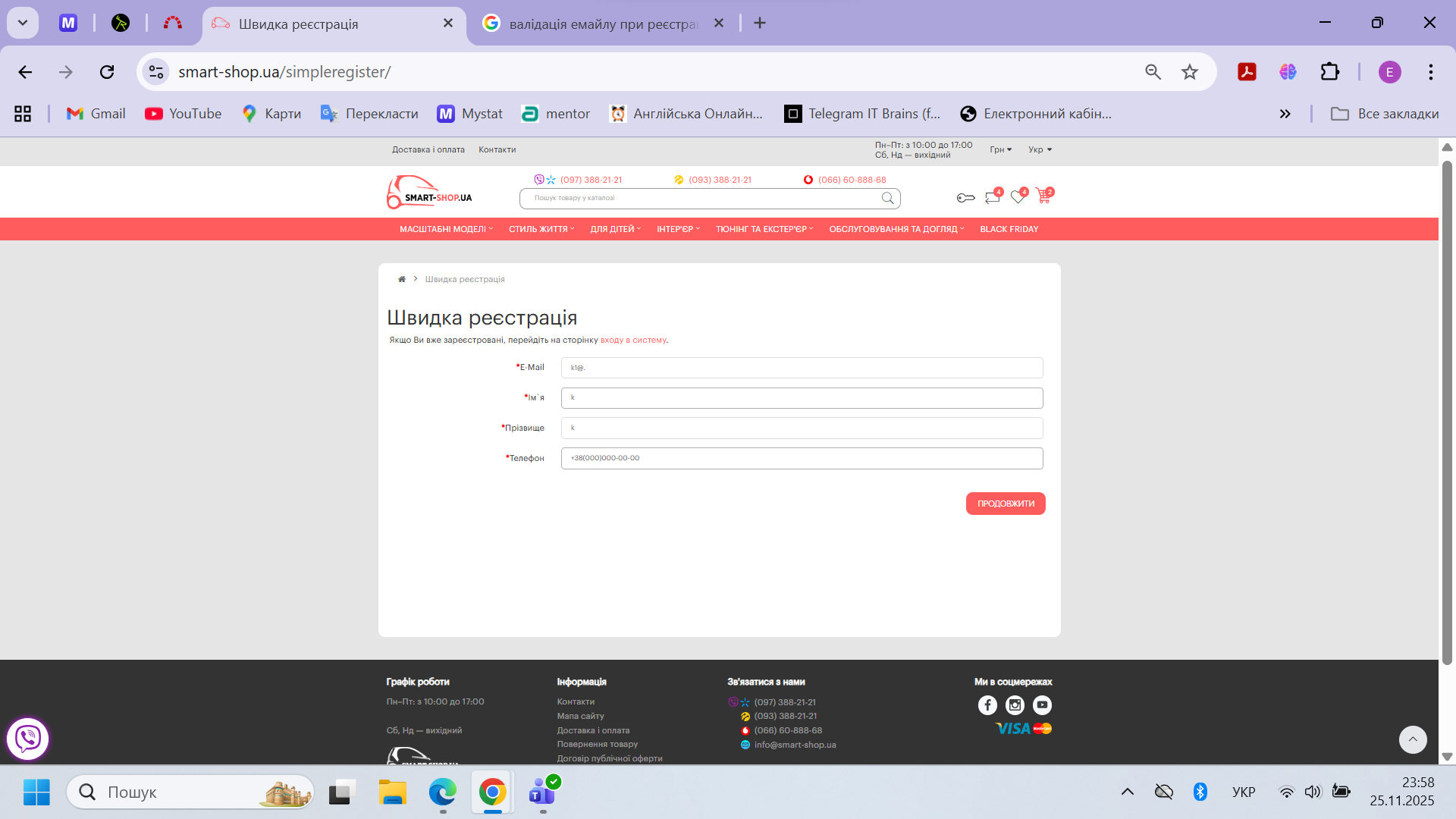Click the scroll-to-top round arrow button
This screenshot has width=1456, height=819.
click(1412, 739)
